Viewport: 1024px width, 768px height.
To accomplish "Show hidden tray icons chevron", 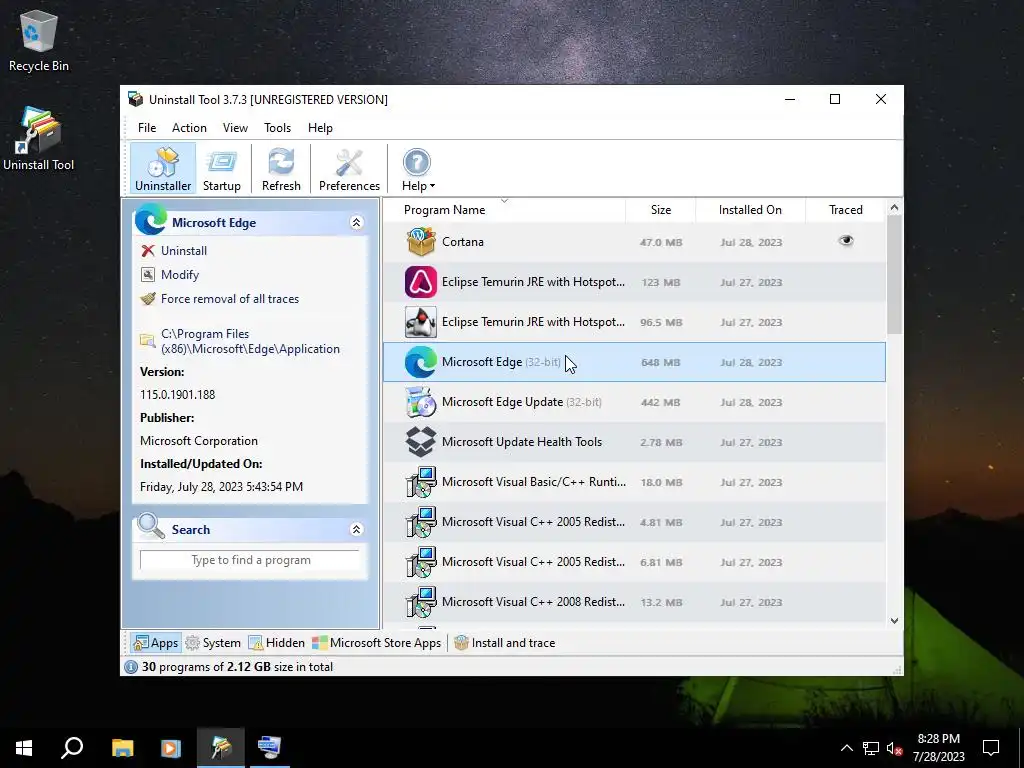I will tap(846, 748).
